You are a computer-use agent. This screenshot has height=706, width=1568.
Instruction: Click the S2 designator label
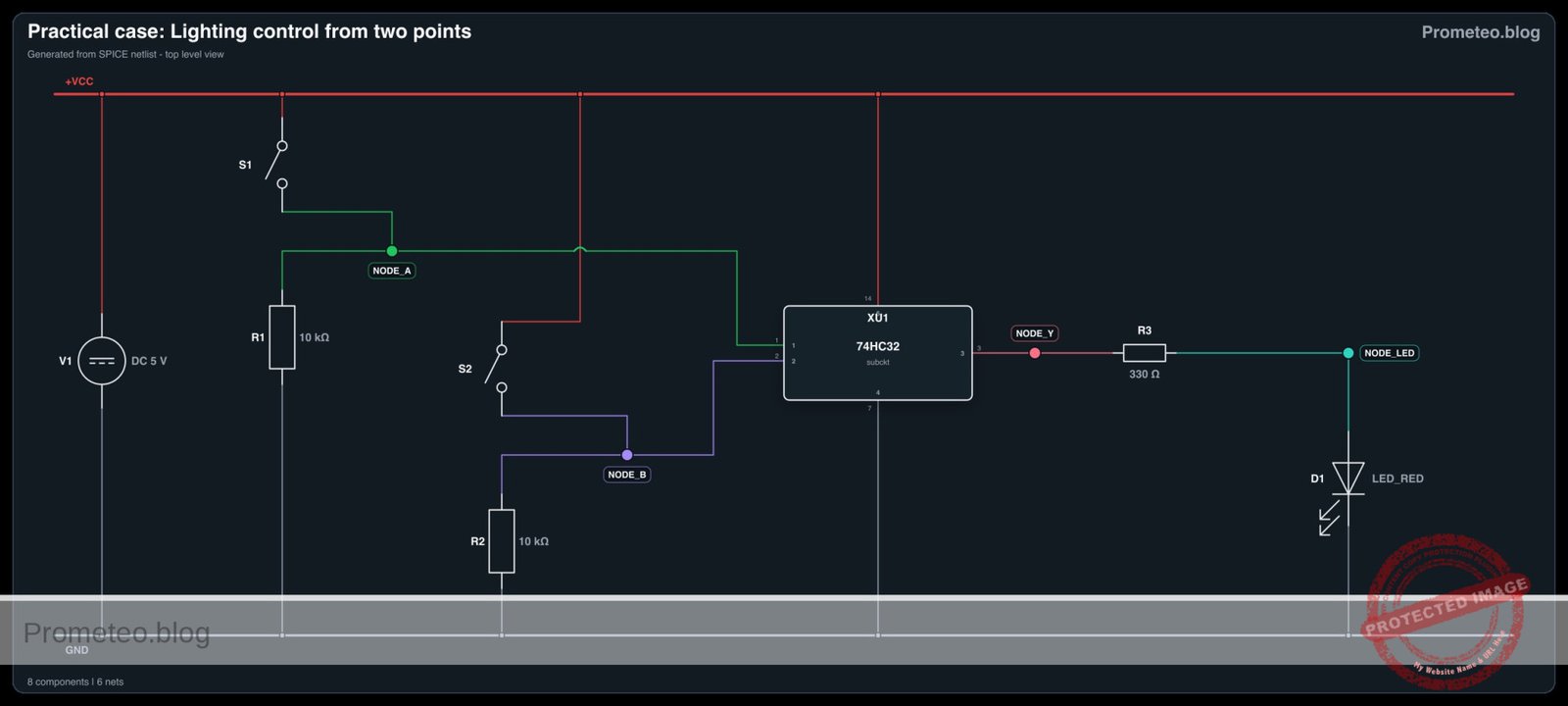pos(465,369)
